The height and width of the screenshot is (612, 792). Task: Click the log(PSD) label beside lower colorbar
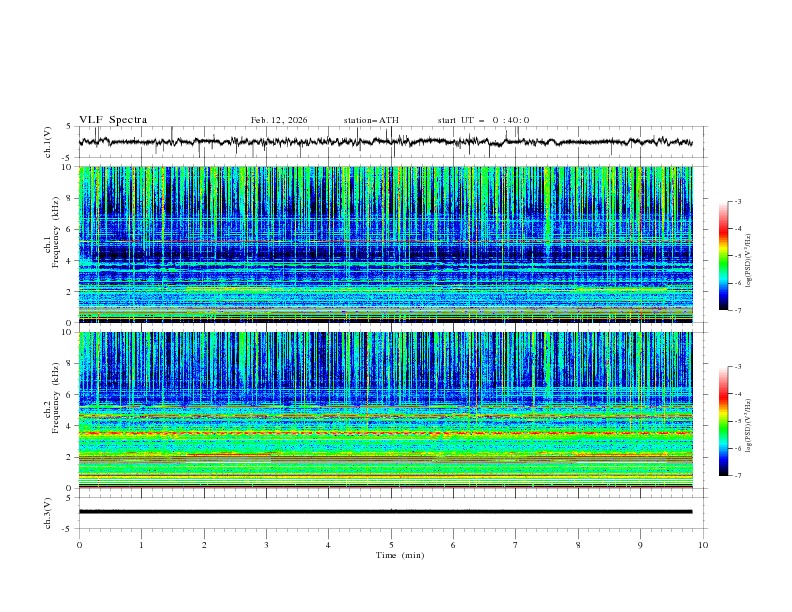tap(749, 421)
